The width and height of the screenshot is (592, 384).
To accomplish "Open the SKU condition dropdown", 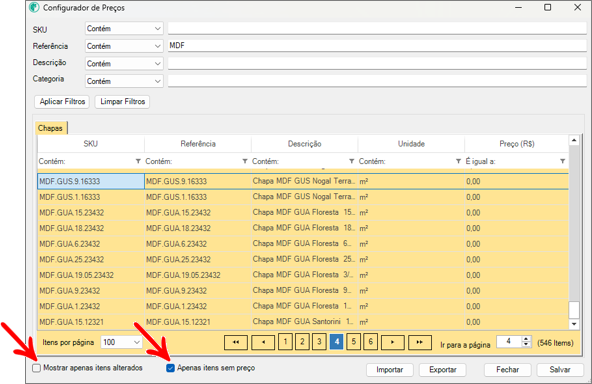I will point(124,29).
